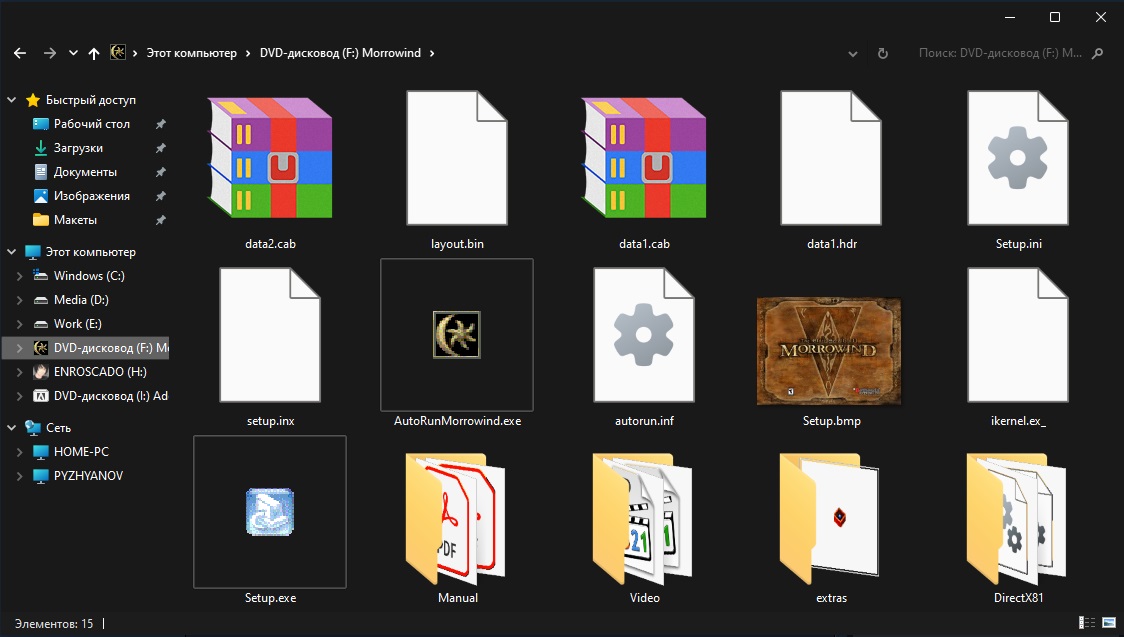
Task: Select the autorun.inf gear file icon
Action: coord(644,335)
